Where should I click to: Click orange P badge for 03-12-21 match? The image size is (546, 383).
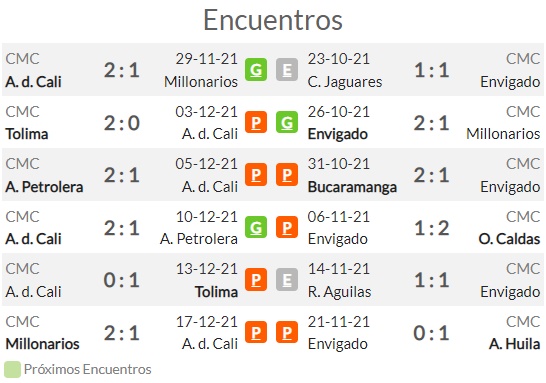pos(256,122)
